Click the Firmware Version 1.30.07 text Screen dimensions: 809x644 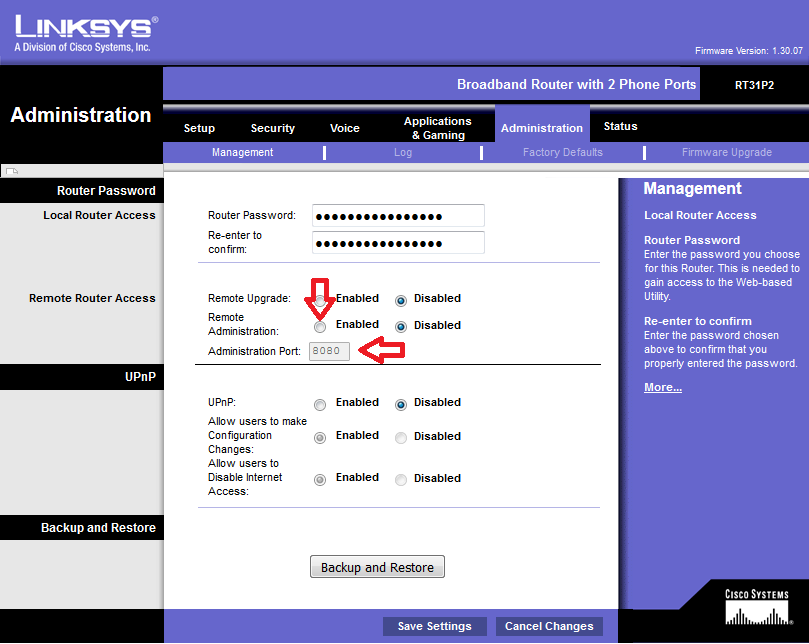[x=749, y=51]
